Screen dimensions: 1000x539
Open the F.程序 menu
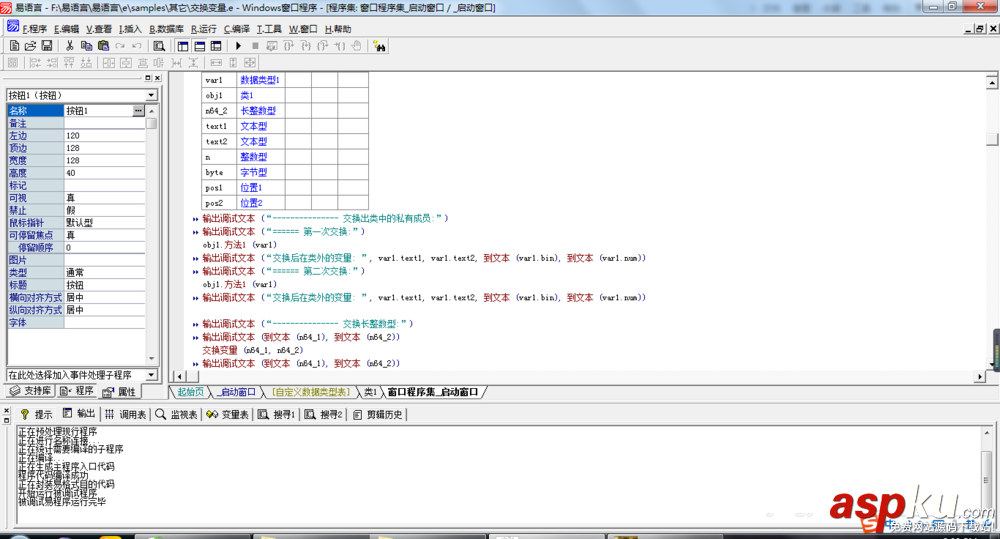(34, 29)
